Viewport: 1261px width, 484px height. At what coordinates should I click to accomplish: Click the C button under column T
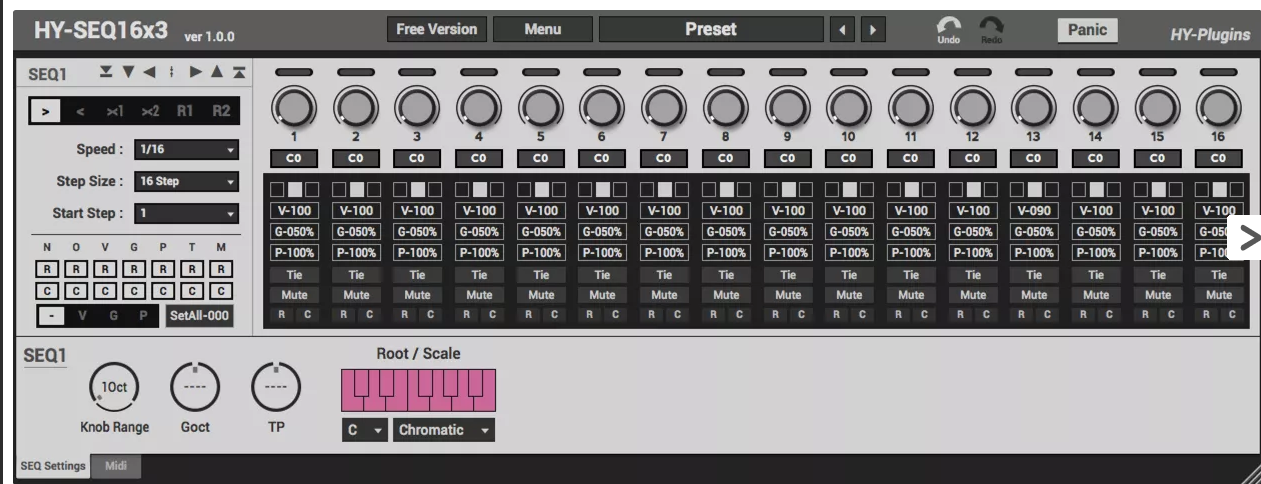(x=193, y=291)
